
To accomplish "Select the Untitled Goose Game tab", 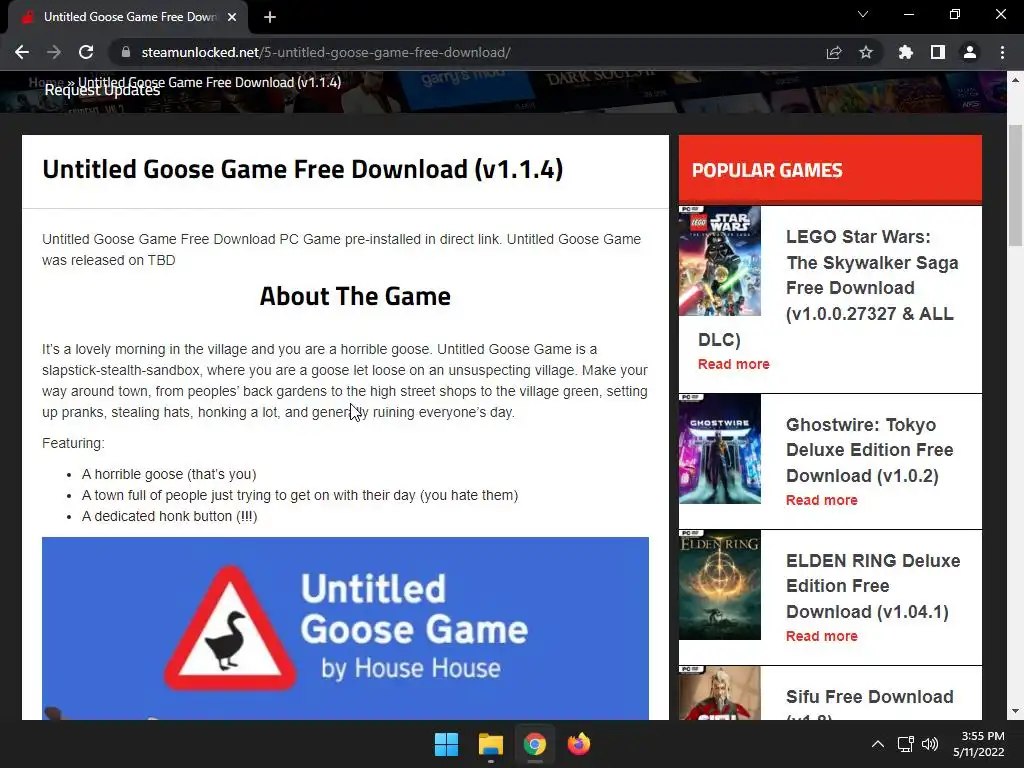I will [127, 17].
